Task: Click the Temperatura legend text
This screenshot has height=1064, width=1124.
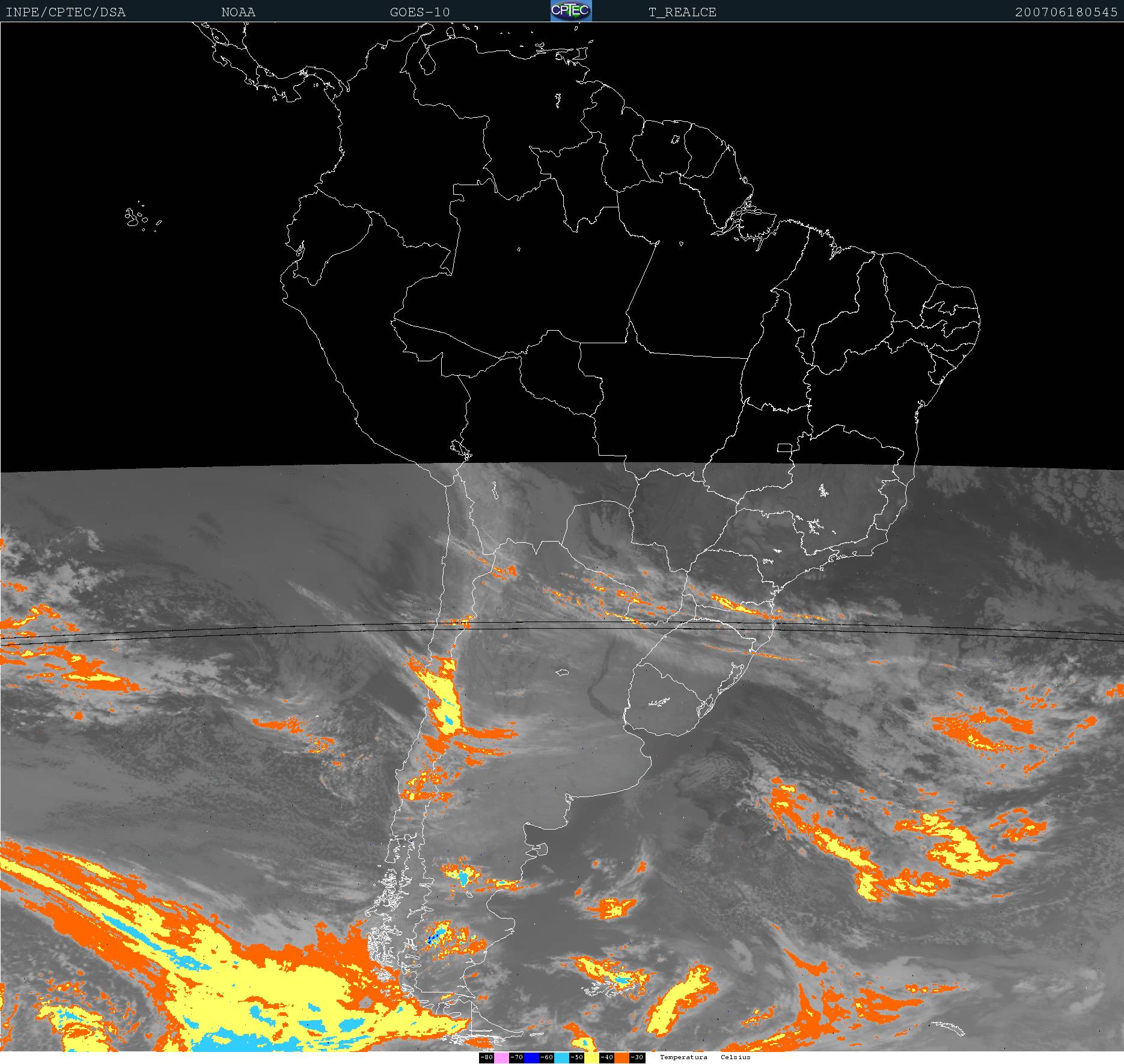Action: pos(683,1057)
